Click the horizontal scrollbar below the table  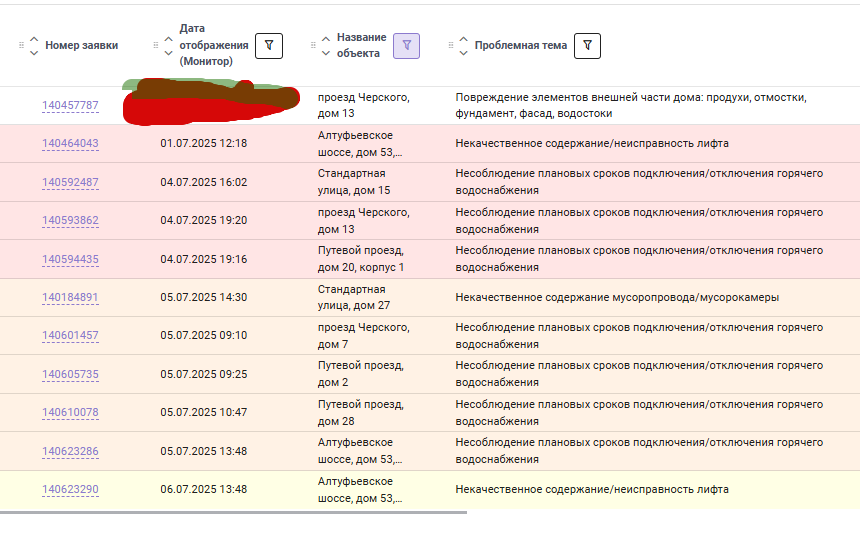[233, 513]
